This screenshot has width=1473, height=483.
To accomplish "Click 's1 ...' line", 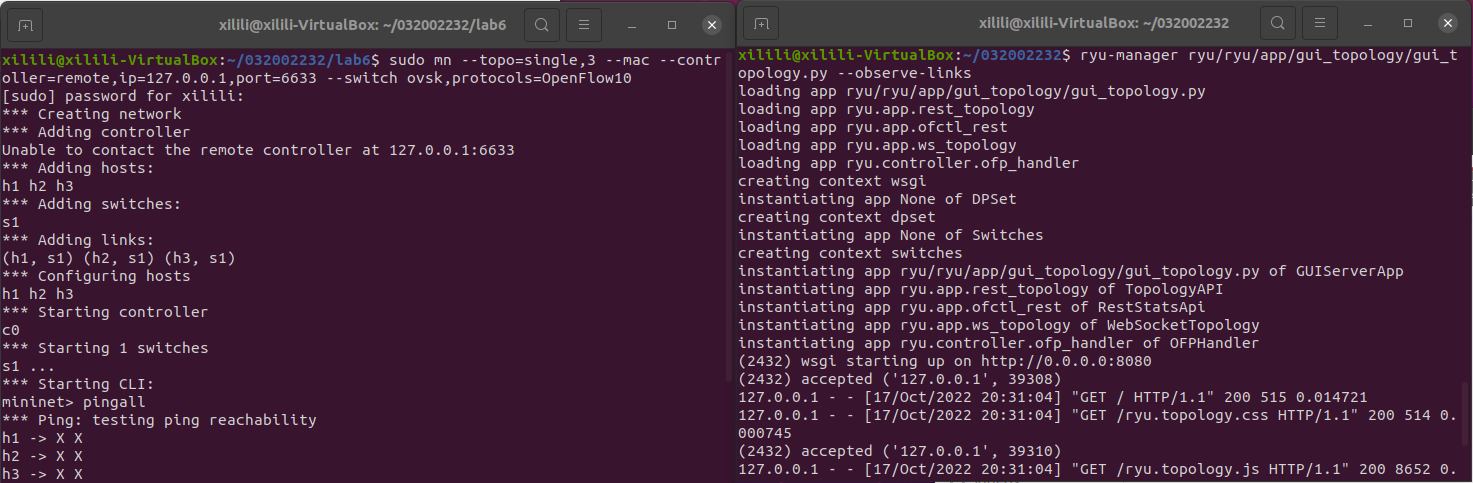I will point(29,366).
